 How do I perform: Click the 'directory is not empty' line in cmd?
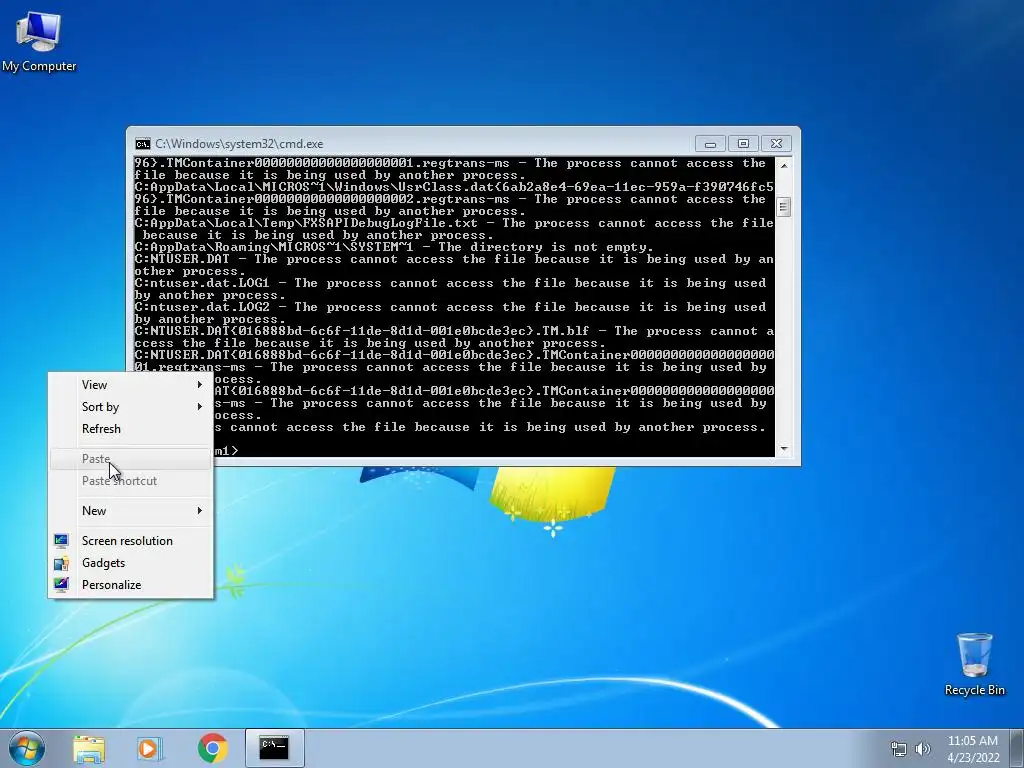click(394, 247)
